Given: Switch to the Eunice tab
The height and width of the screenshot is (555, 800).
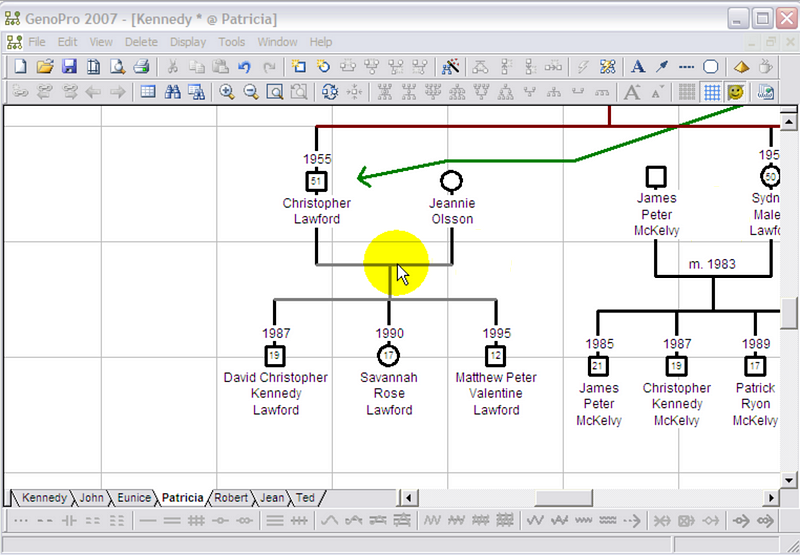Looking at the screenshot, I should point(133,497).
